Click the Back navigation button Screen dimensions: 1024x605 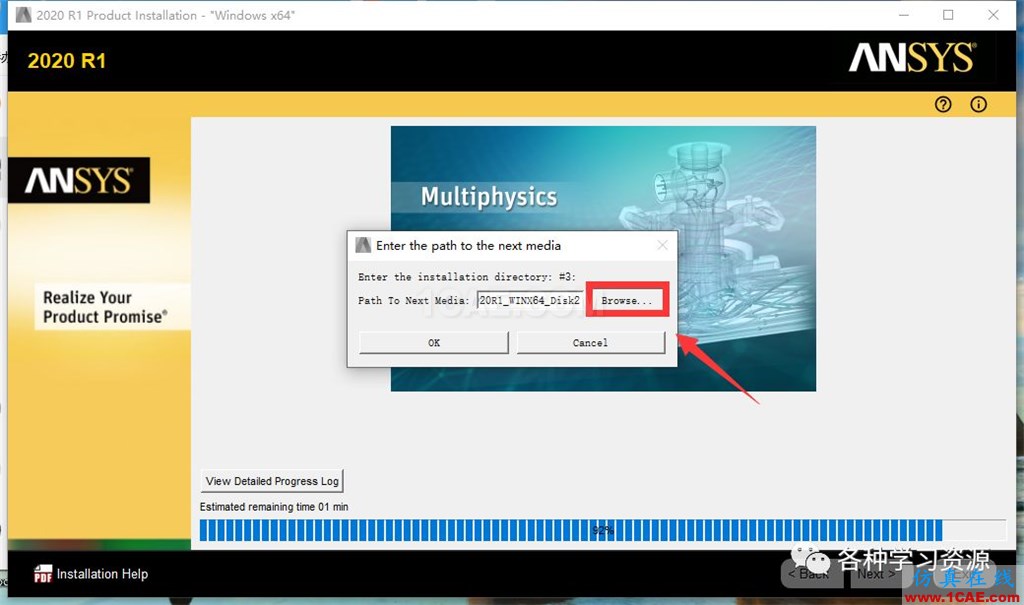coord(814,574)
